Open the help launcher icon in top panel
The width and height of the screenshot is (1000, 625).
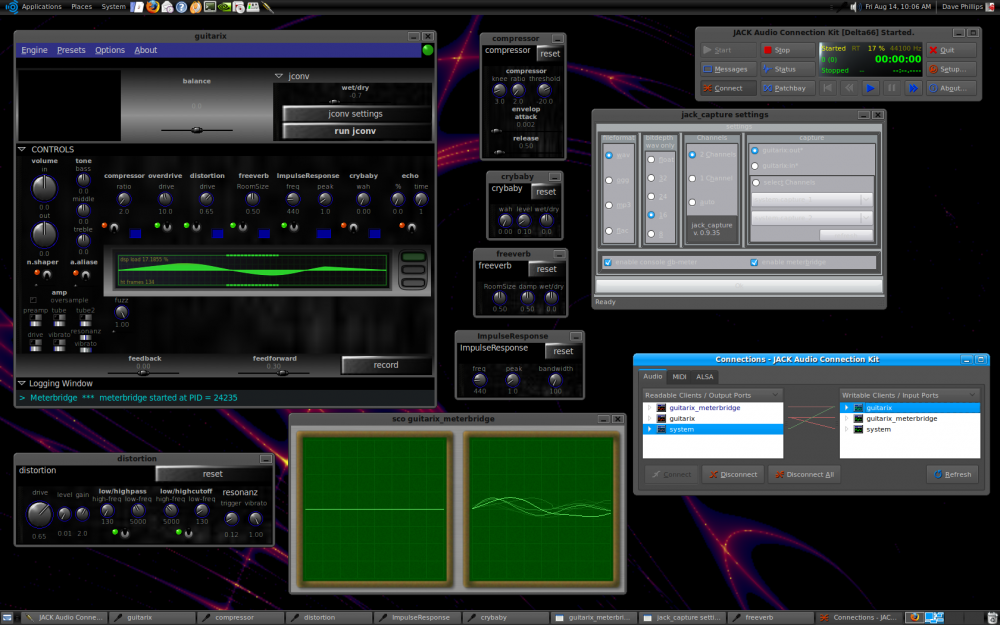tap(181, 7)
